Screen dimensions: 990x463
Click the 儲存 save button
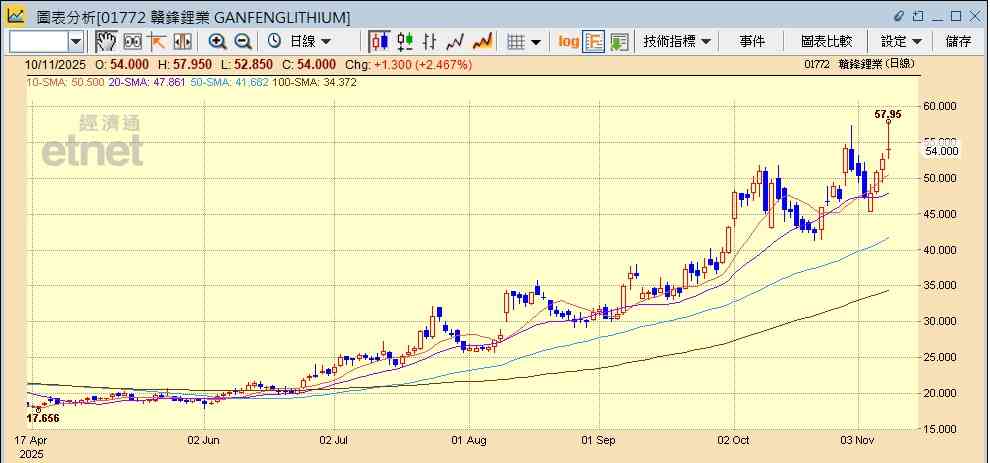[x=958, y=41]
